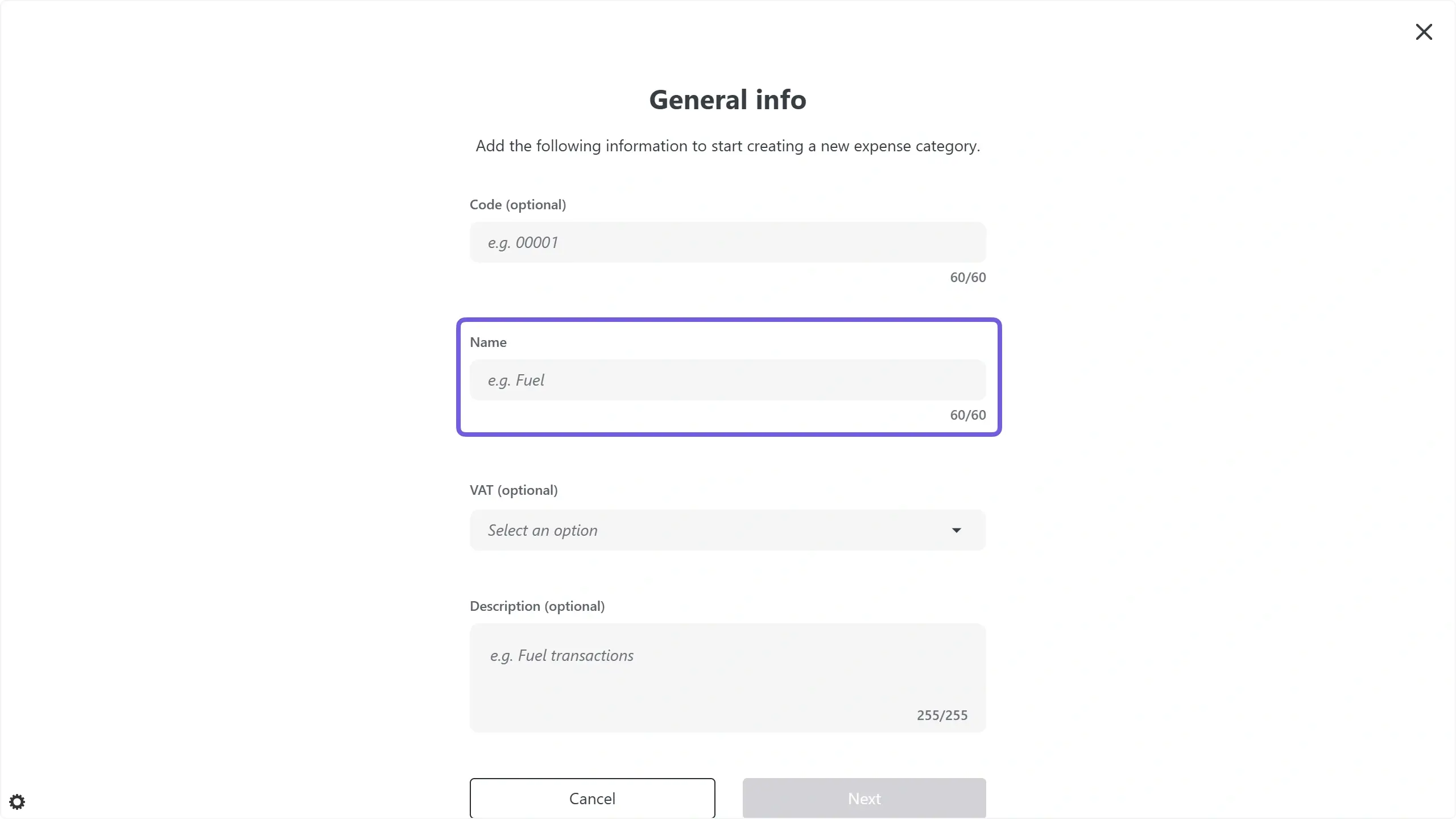Click the 'e.g. Fuel' placeholder text
Screen dimensions: 1456x819
click(x=516, y=380)
